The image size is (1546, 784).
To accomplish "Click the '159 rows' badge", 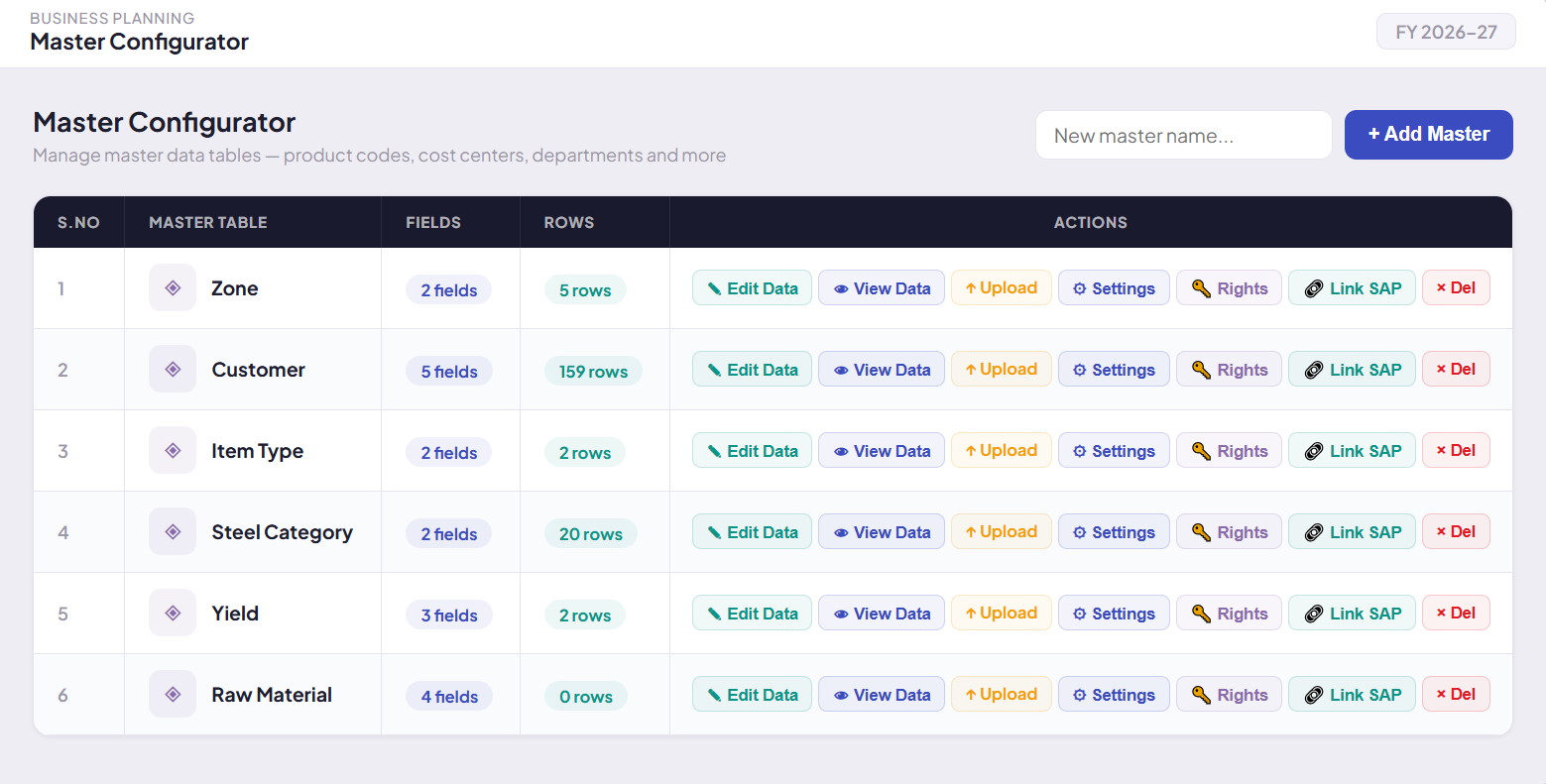I will (x=593, y=371).
